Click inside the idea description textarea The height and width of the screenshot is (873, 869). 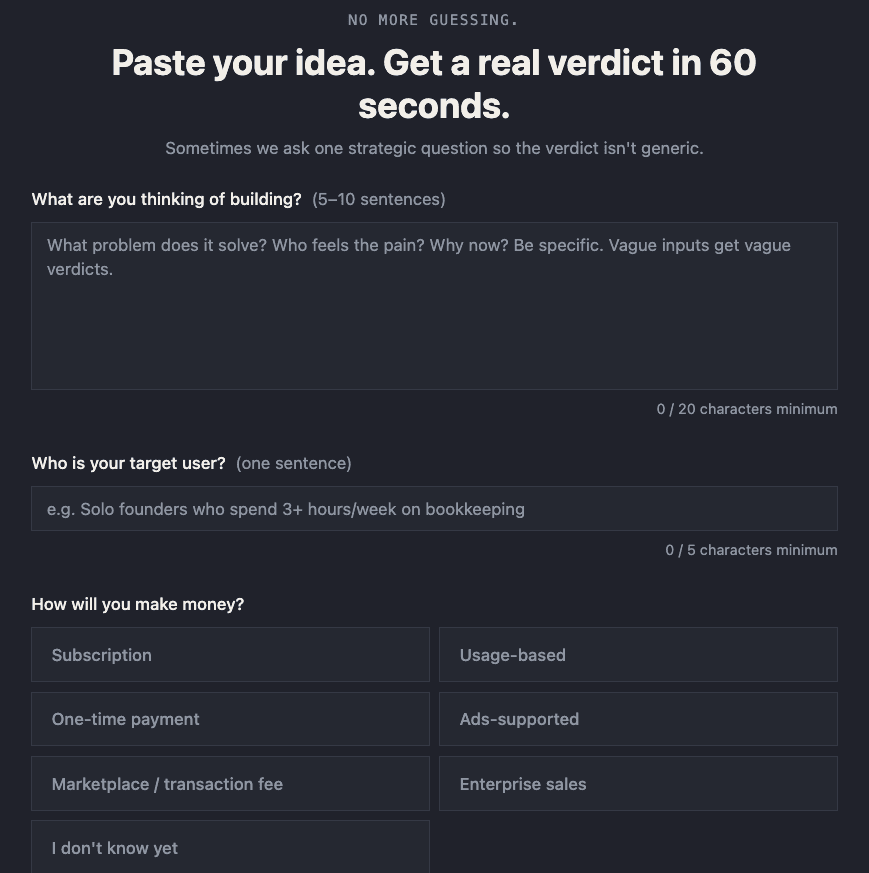434,305
